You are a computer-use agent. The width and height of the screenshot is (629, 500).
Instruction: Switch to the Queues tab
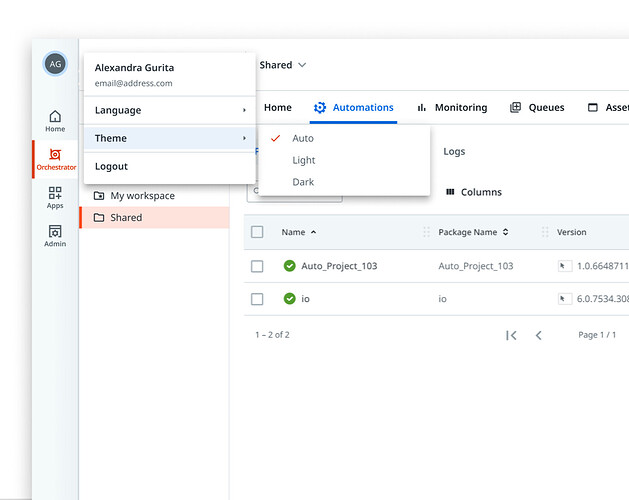pos(537,108)
